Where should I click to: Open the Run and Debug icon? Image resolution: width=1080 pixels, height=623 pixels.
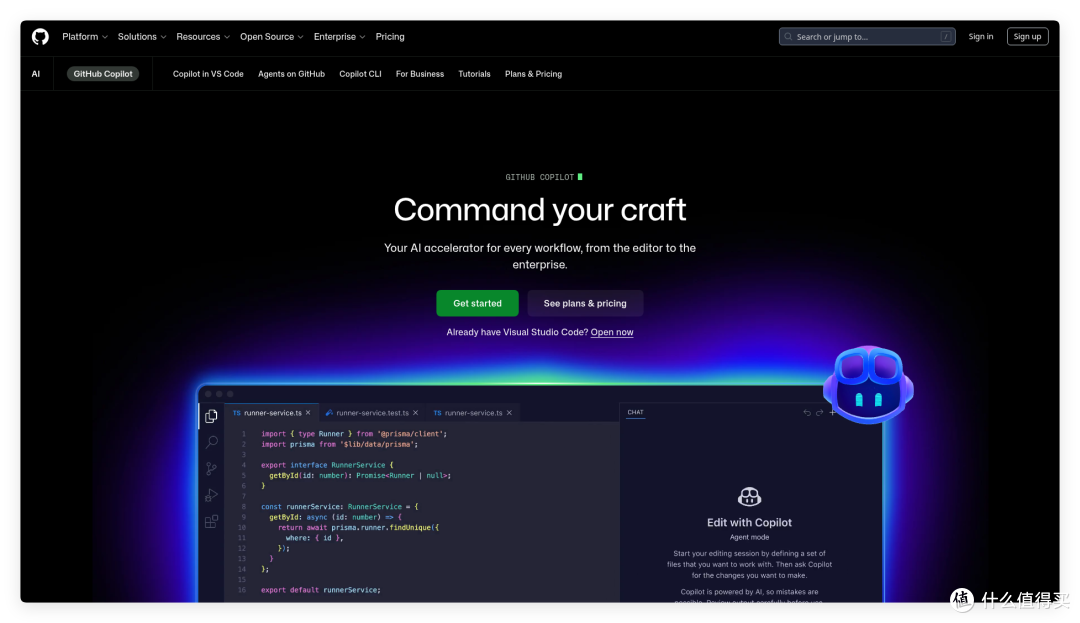coord(211,495)
